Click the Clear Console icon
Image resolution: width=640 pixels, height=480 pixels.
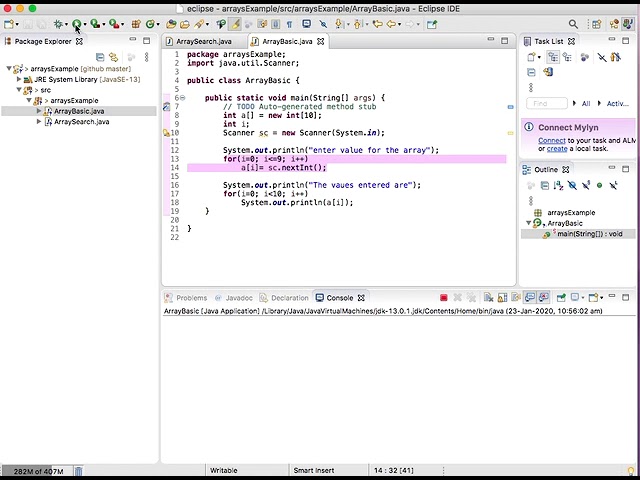click(489, 298)
